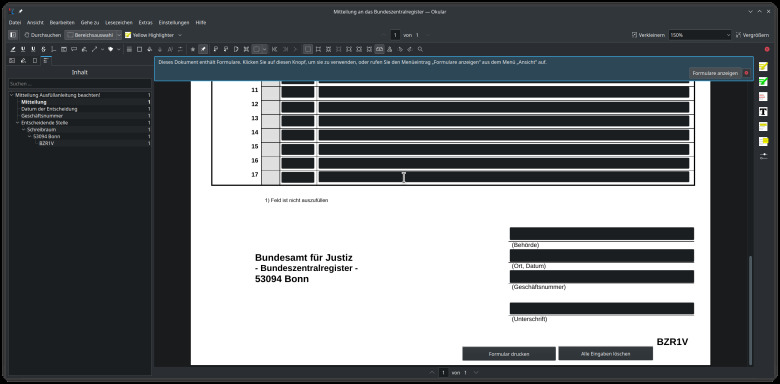Pick the yellow highlight text annotation tool
Viewport: 780px width, 384px height.
[x=763, y=126]
